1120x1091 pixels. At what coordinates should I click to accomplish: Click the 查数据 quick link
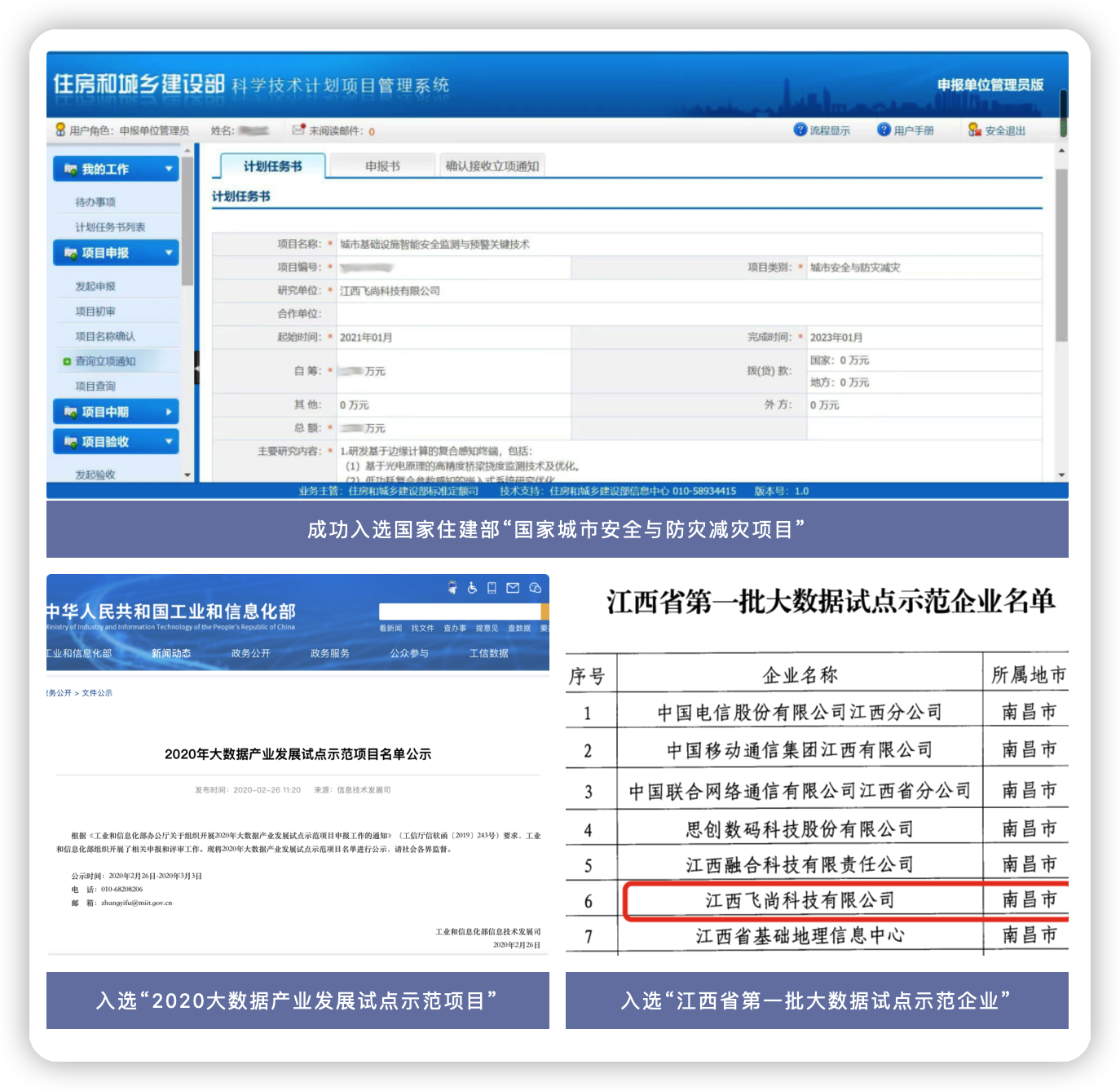pos(519,629)
